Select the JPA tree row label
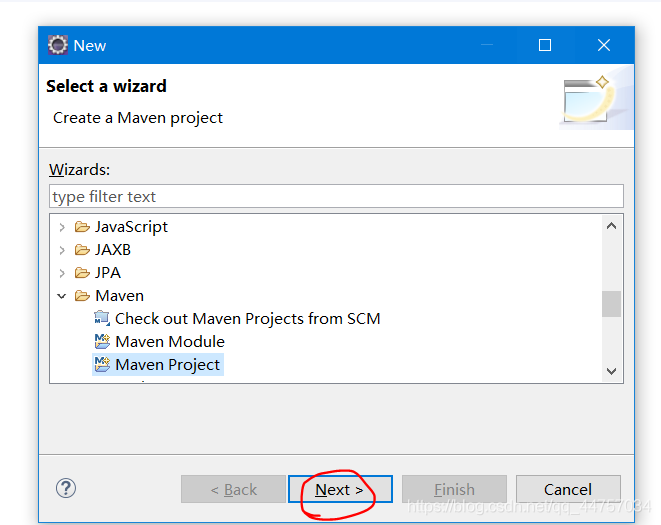The image size is (661, 525). 108,273
